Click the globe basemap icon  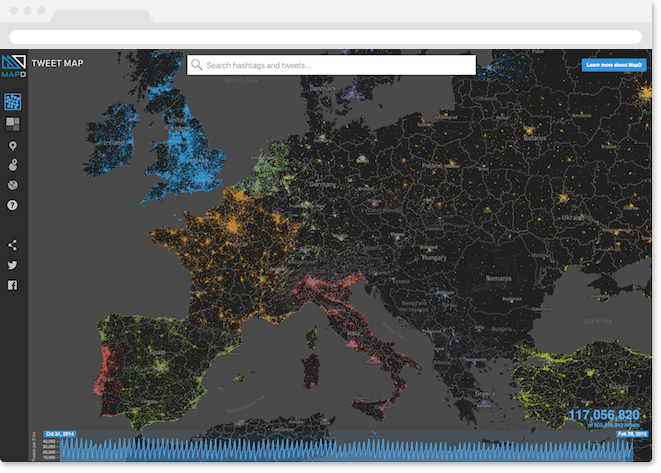[x=13, y=185]
